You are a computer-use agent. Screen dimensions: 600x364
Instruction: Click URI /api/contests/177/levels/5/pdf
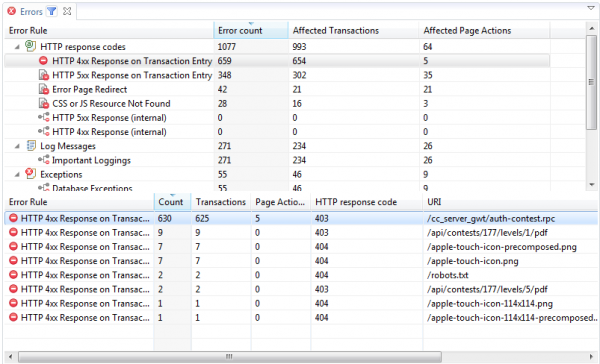tap(487, 289)
